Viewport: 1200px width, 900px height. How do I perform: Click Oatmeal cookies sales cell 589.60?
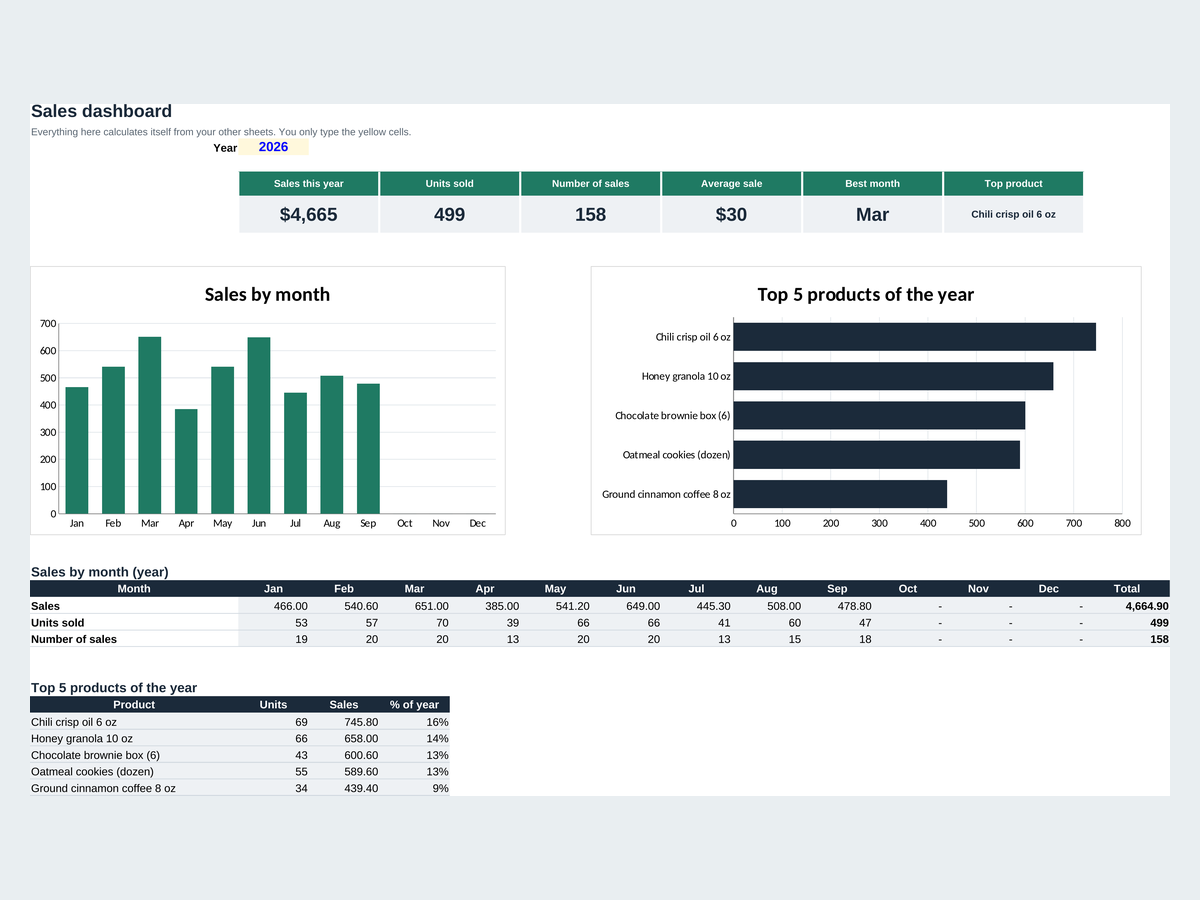(344, 772)
